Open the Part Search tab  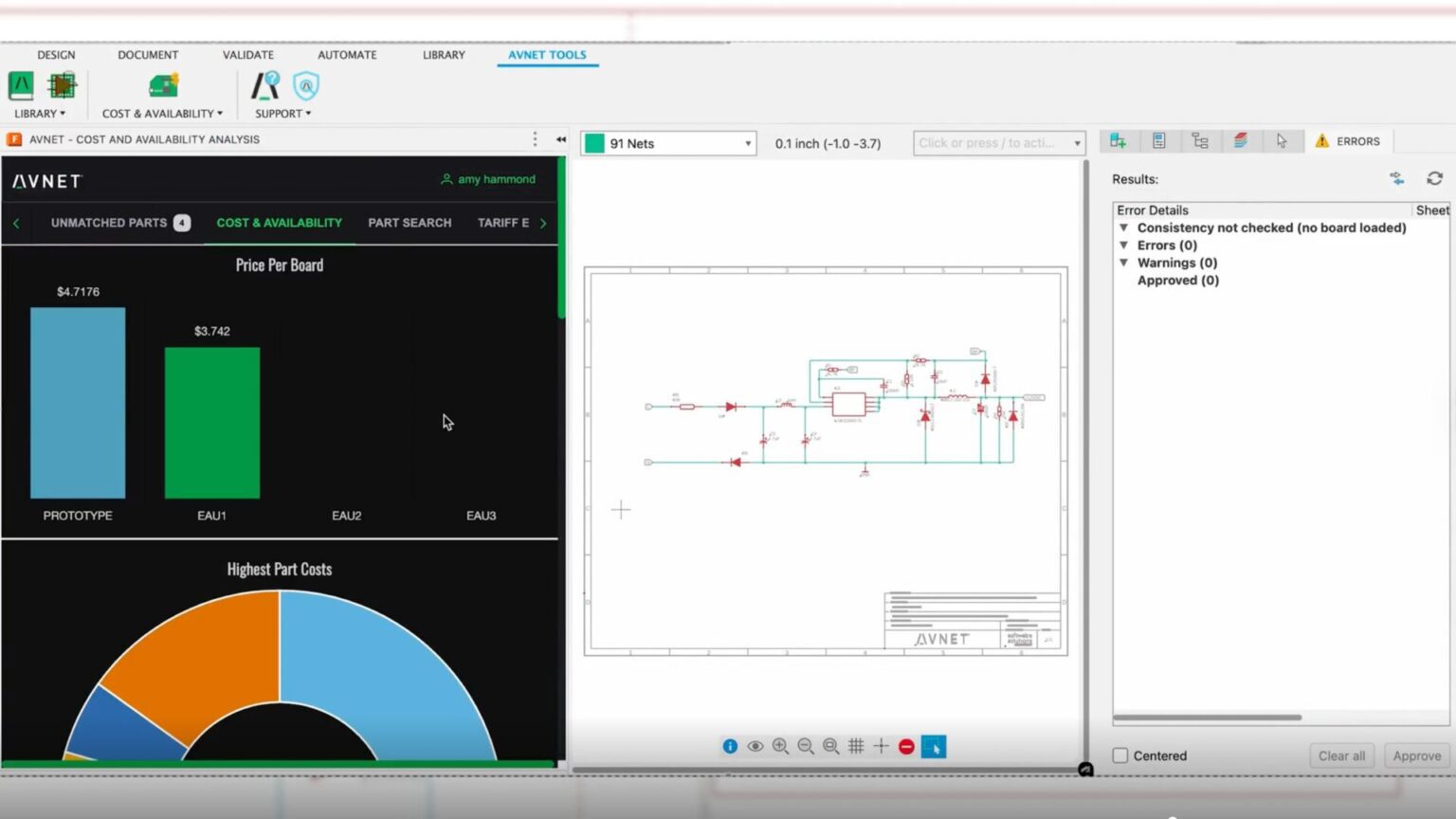pyautogui.click(x=409, y=223)
